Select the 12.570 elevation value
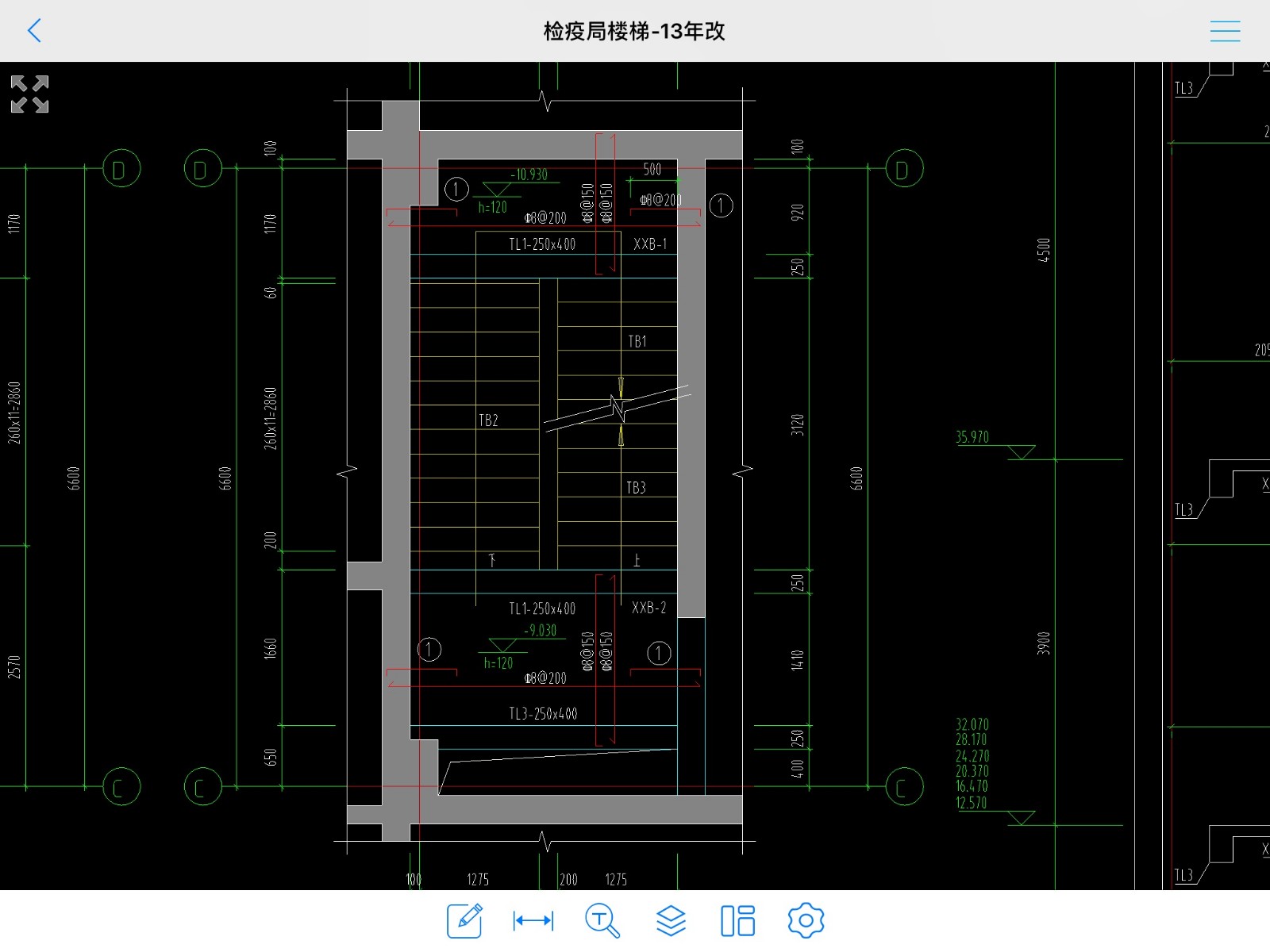1270x952 pixels. tap(972, 803)
